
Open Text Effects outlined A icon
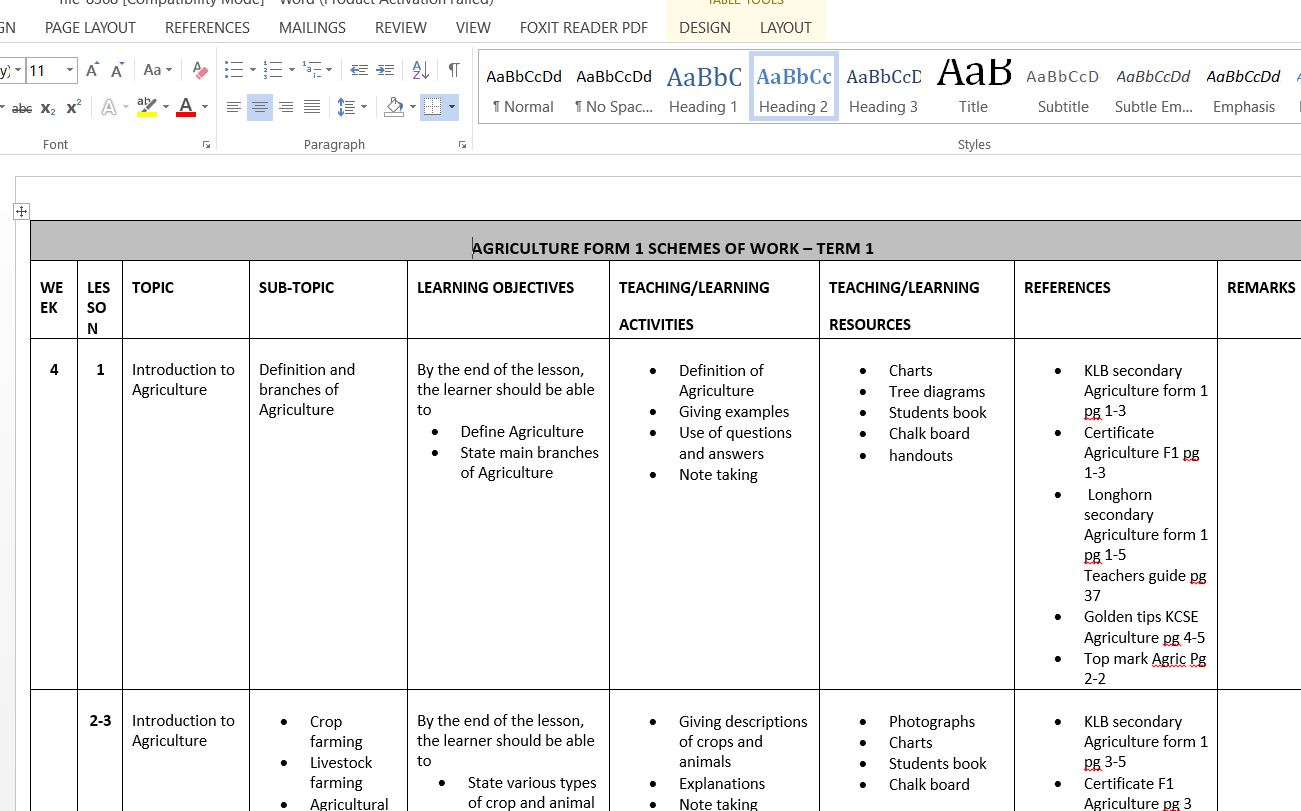[x=108, y=107]
